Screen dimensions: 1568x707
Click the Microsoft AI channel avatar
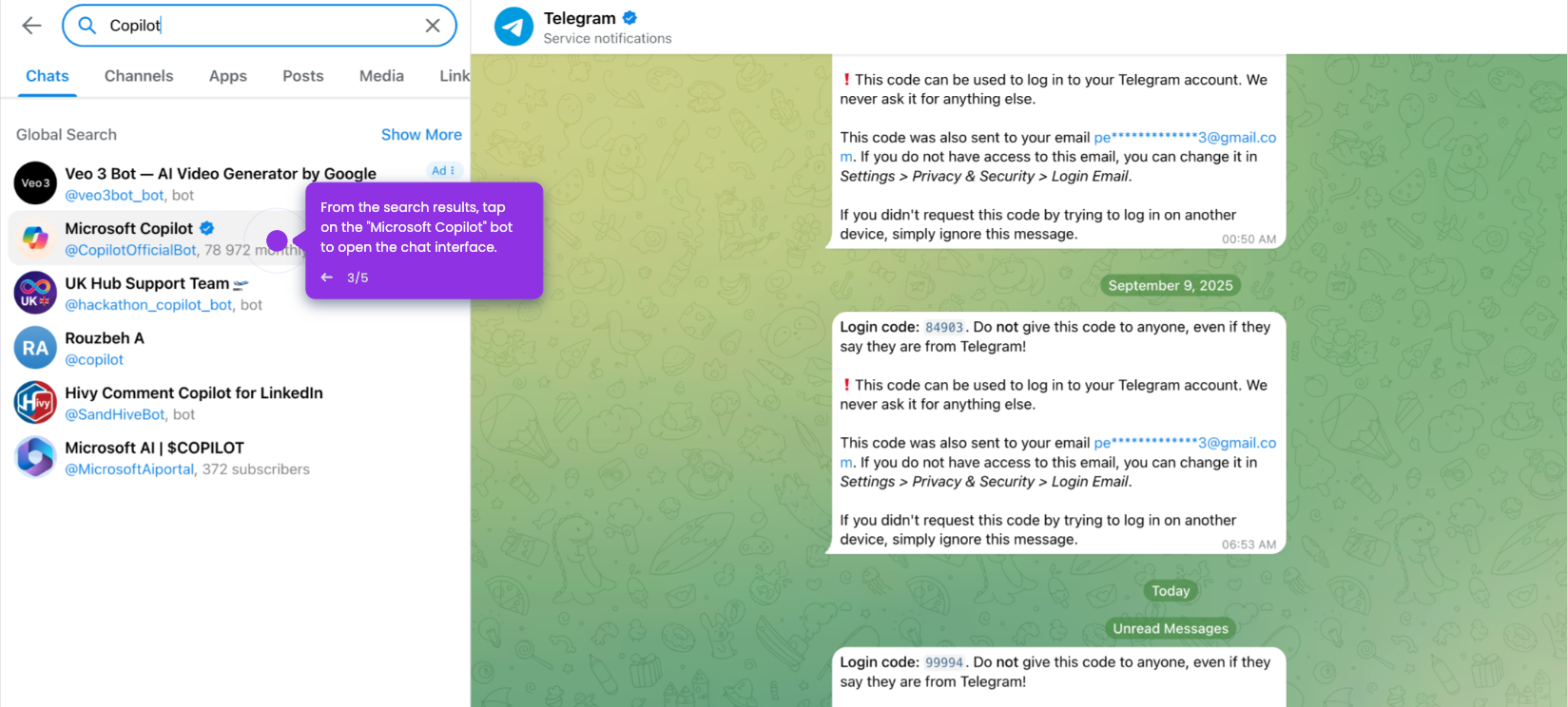[x=35, y=457]
